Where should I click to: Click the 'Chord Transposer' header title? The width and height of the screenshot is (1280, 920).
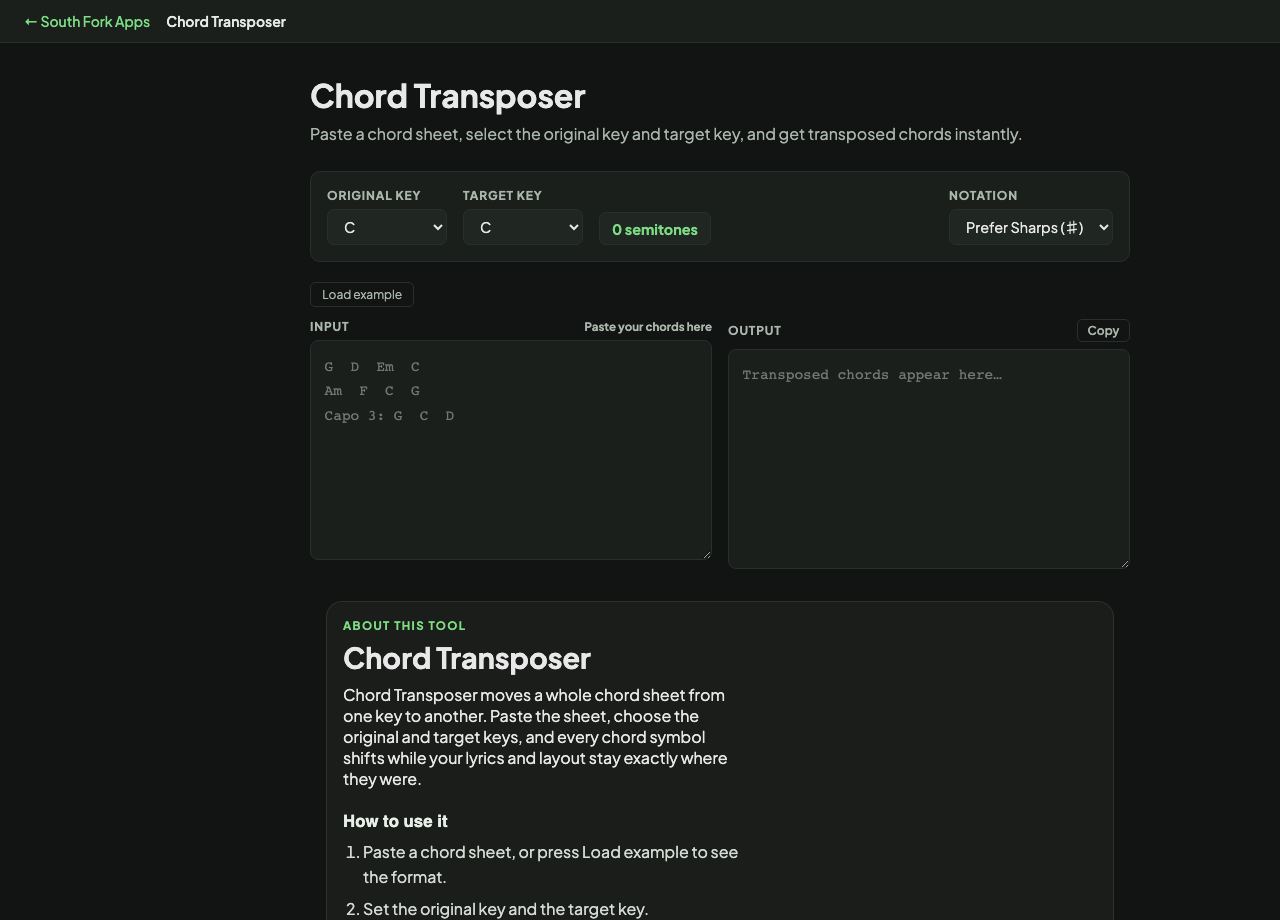coord(226,21)
